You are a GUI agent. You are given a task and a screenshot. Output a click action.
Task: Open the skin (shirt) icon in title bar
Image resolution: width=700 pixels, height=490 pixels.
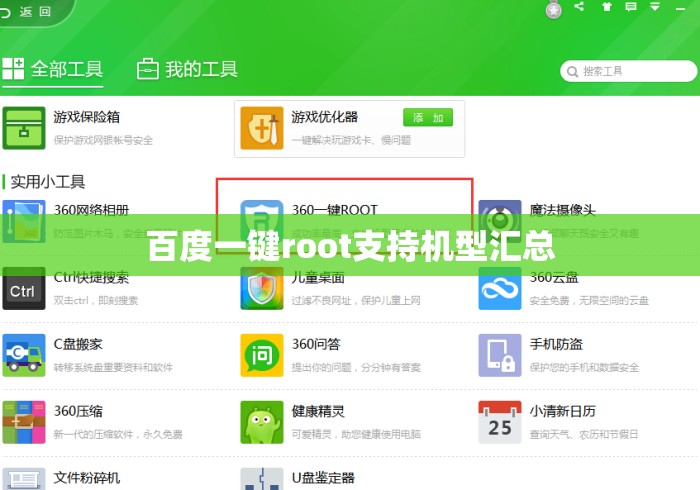tap(606, 7)
